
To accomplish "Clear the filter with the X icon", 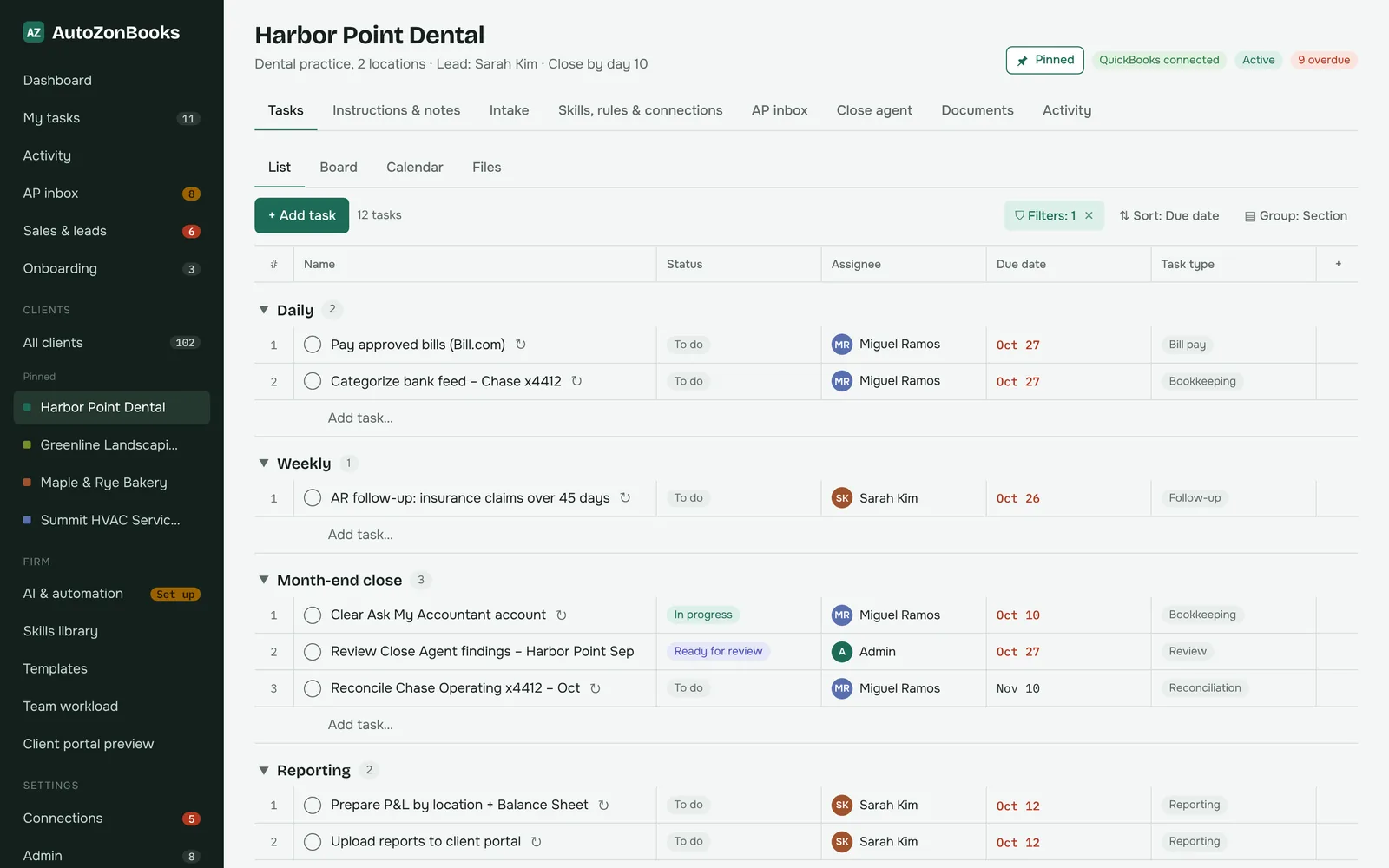I will [1089, 216].
